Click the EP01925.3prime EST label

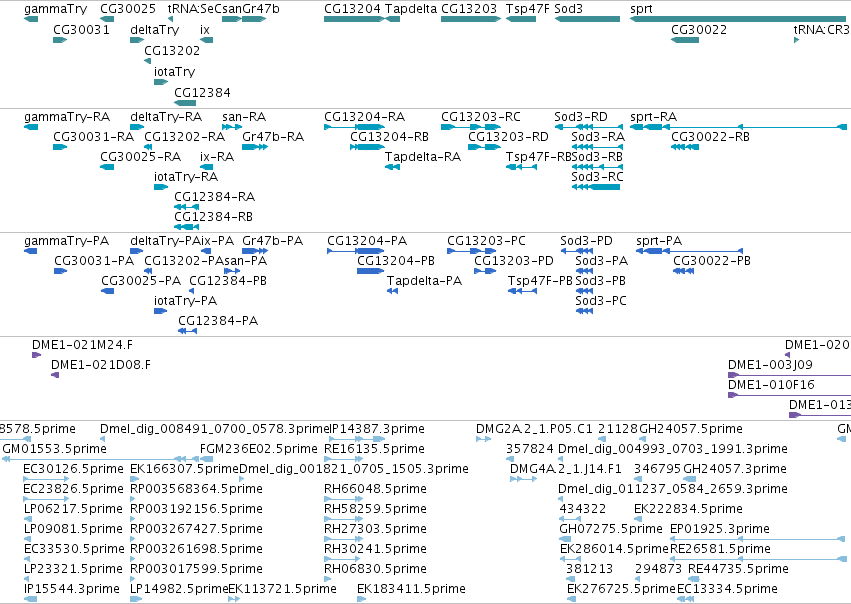[720, 529]
